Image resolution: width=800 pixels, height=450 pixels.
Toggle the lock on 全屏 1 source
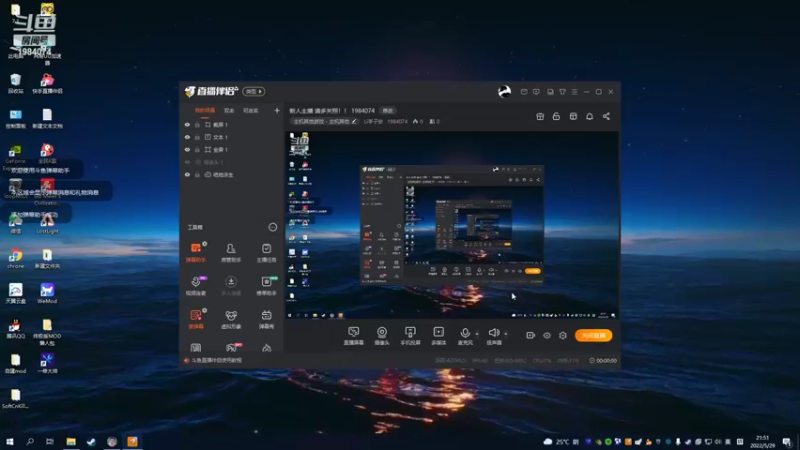(x=197, y=149)
